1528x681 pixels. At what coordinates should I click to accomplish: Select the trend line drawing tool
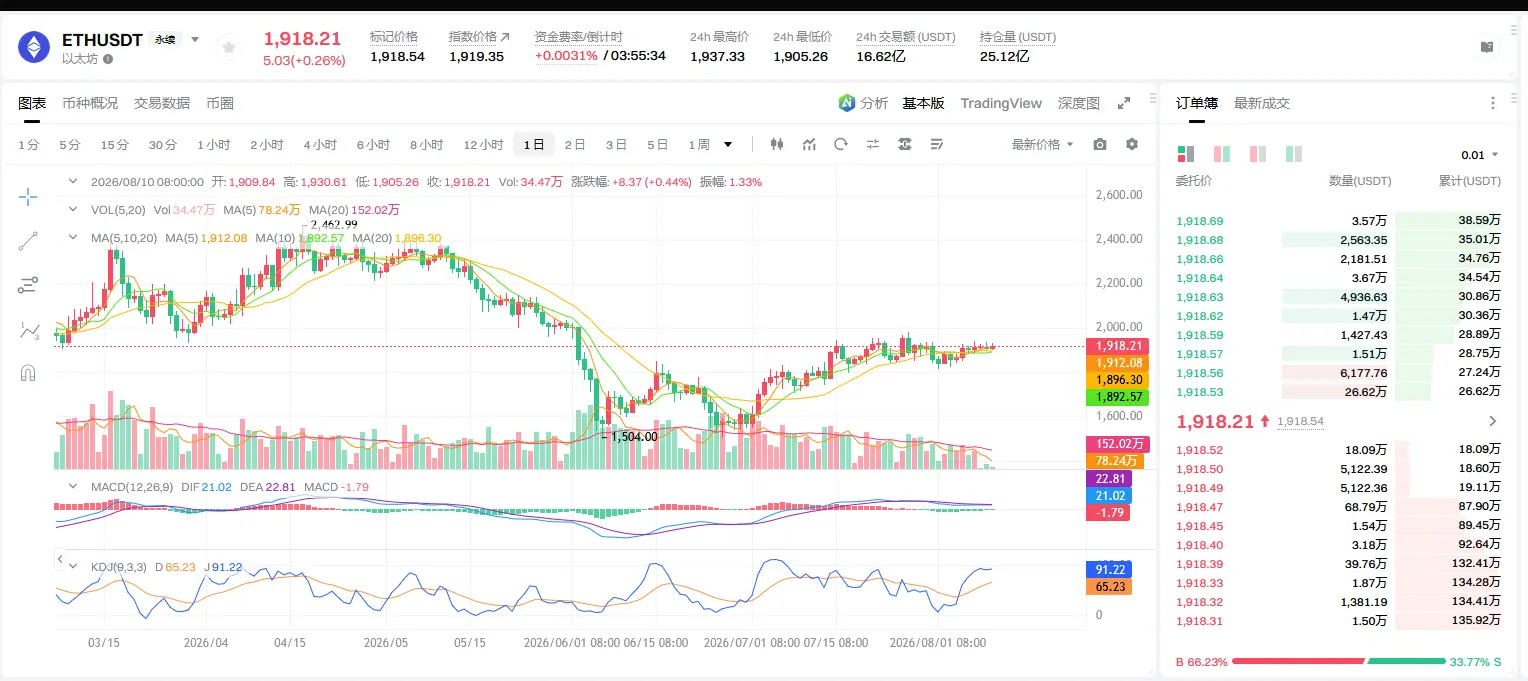pyautogui.click(x=28, y=241)
